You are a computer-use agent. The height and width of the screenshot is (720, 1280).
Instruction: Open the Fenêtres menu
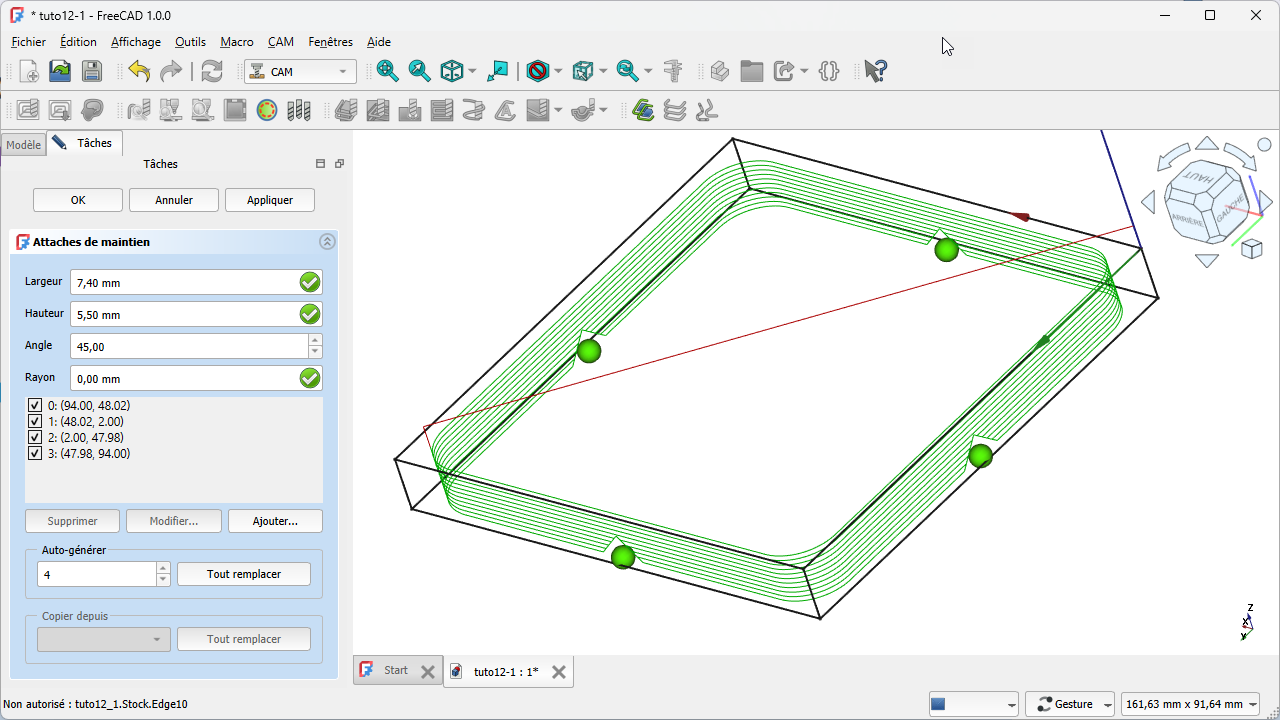click(x=330, y=42)
